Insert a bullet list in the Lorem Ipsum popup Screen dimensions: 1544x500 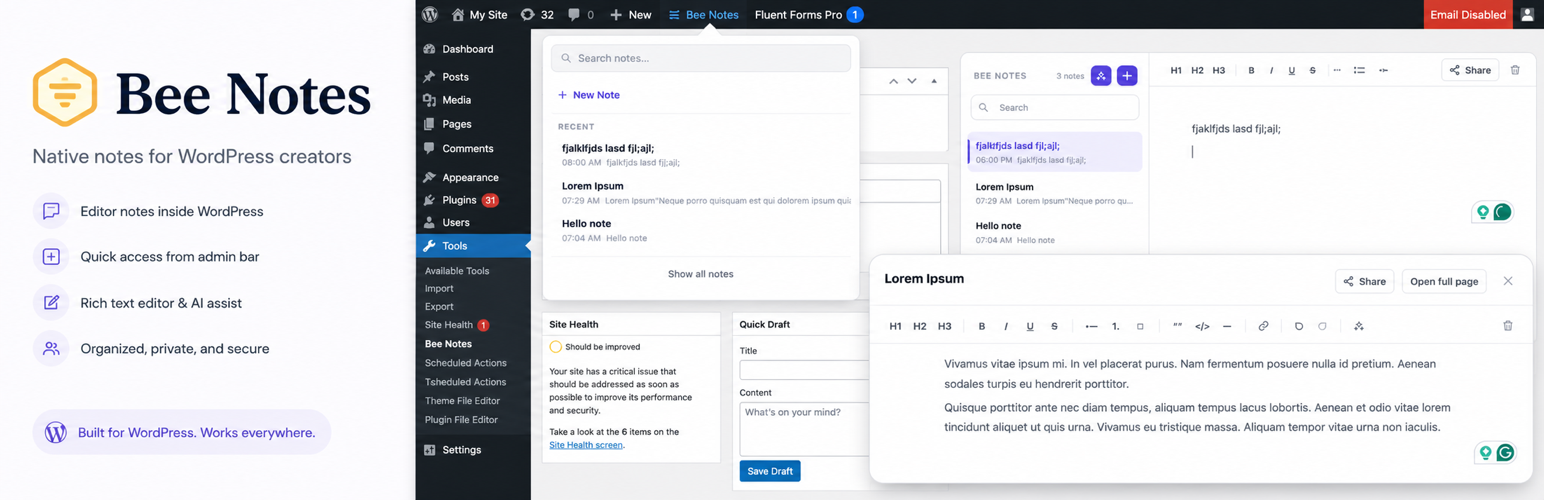pyautogui.click(x=1091, y=326)
